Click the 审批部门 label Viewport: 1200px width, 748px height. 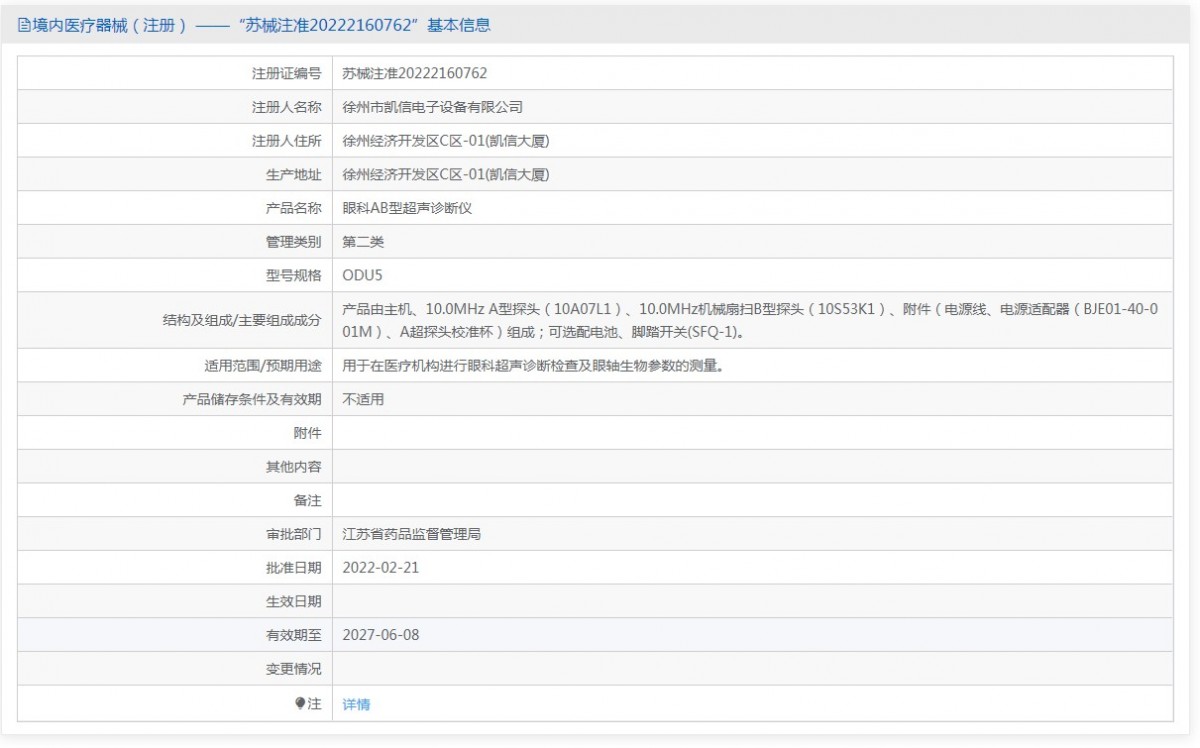click(294, 534)
